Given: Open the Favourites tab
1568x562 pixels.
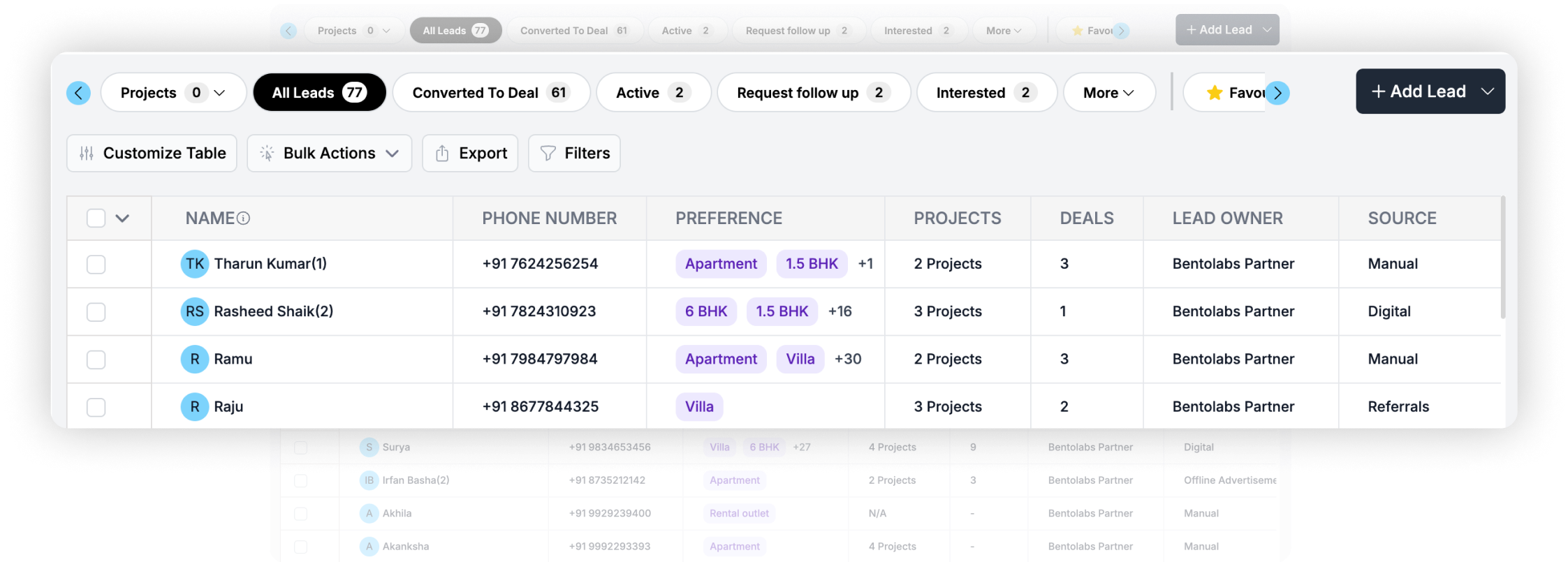Looking at the screenshot, I should pyautogui.click(x=1224, y=92).
